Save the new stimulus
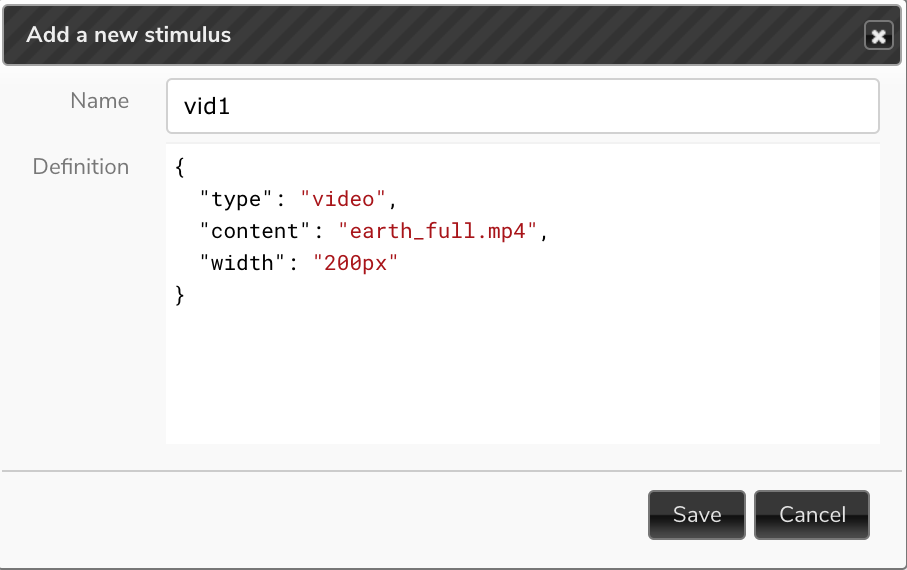The width and height of the screenshot is (907, 570). 696,514
